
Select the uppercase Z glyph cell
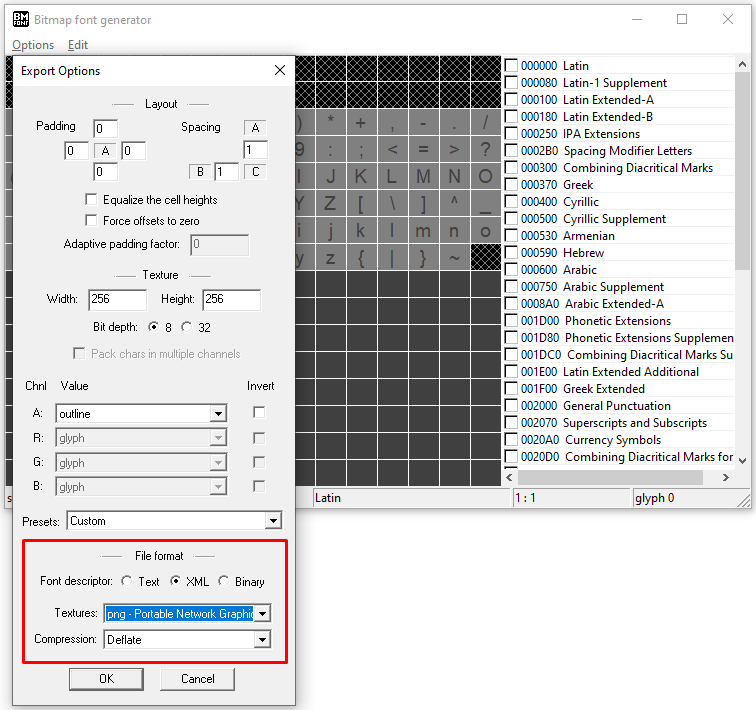tap(330, 203)
